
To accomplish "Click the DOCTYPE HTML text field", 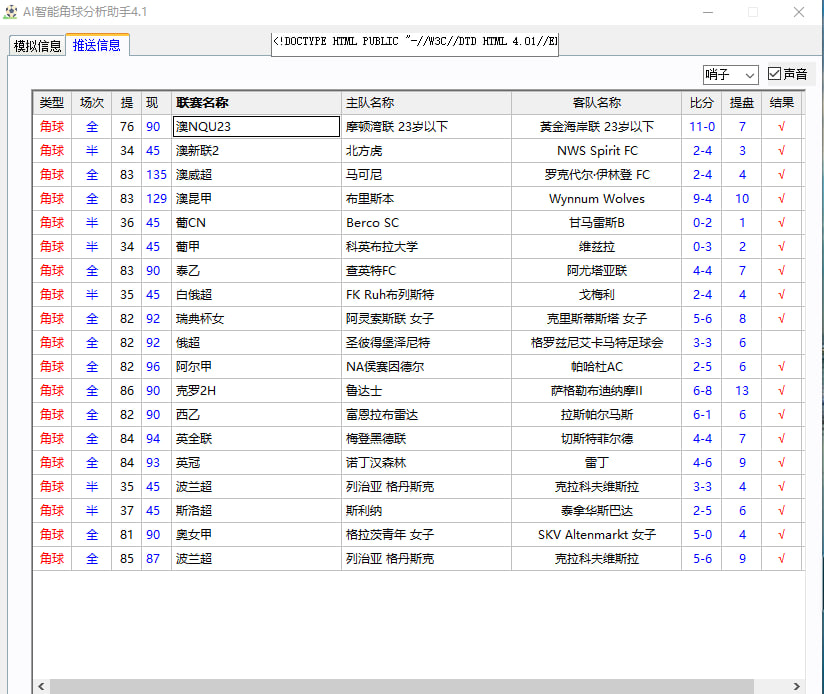I will (415, 43).
